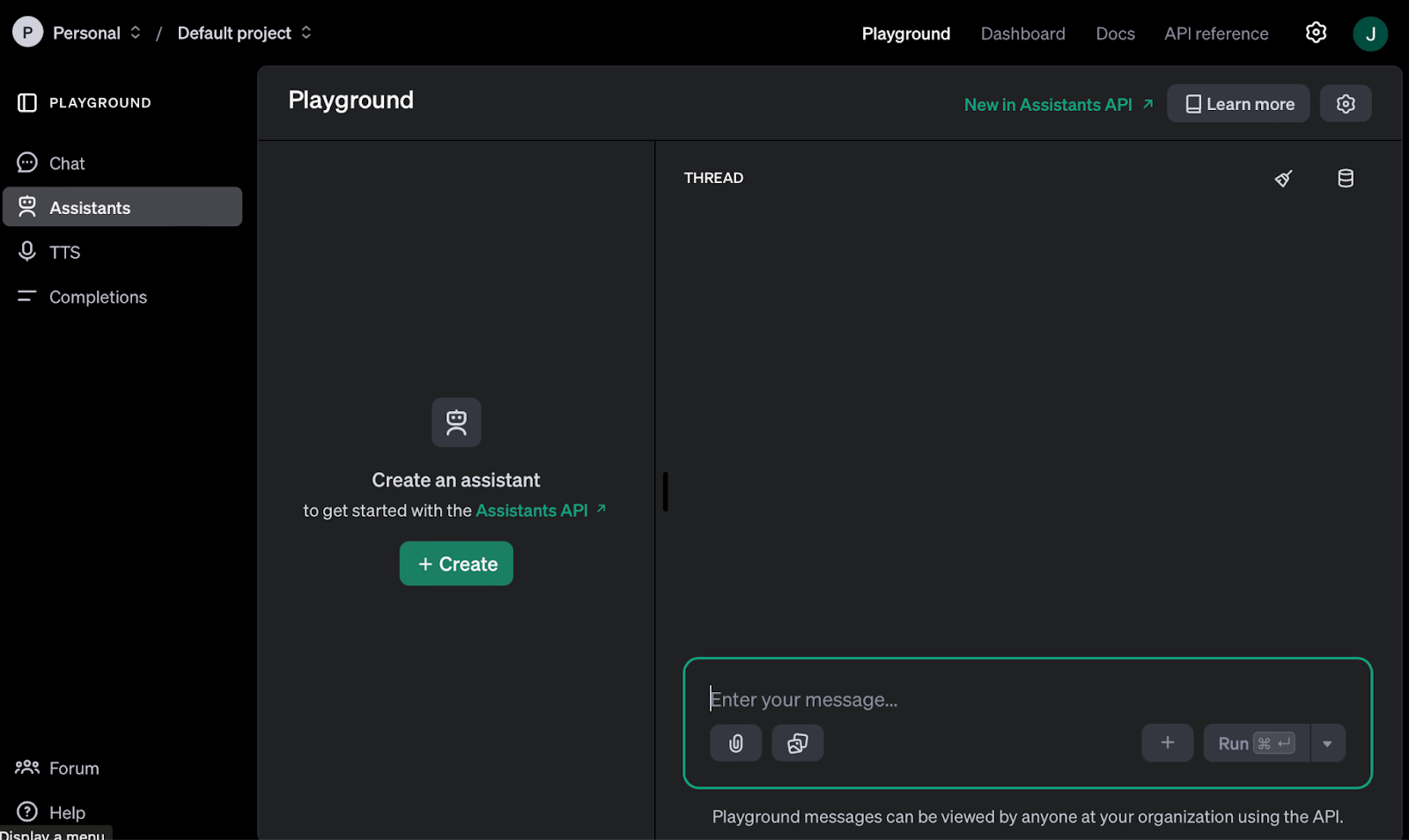Open the New in Assistants API link
The height and width of the screenshot is (840, 1409).
(x=1059, y=105)
